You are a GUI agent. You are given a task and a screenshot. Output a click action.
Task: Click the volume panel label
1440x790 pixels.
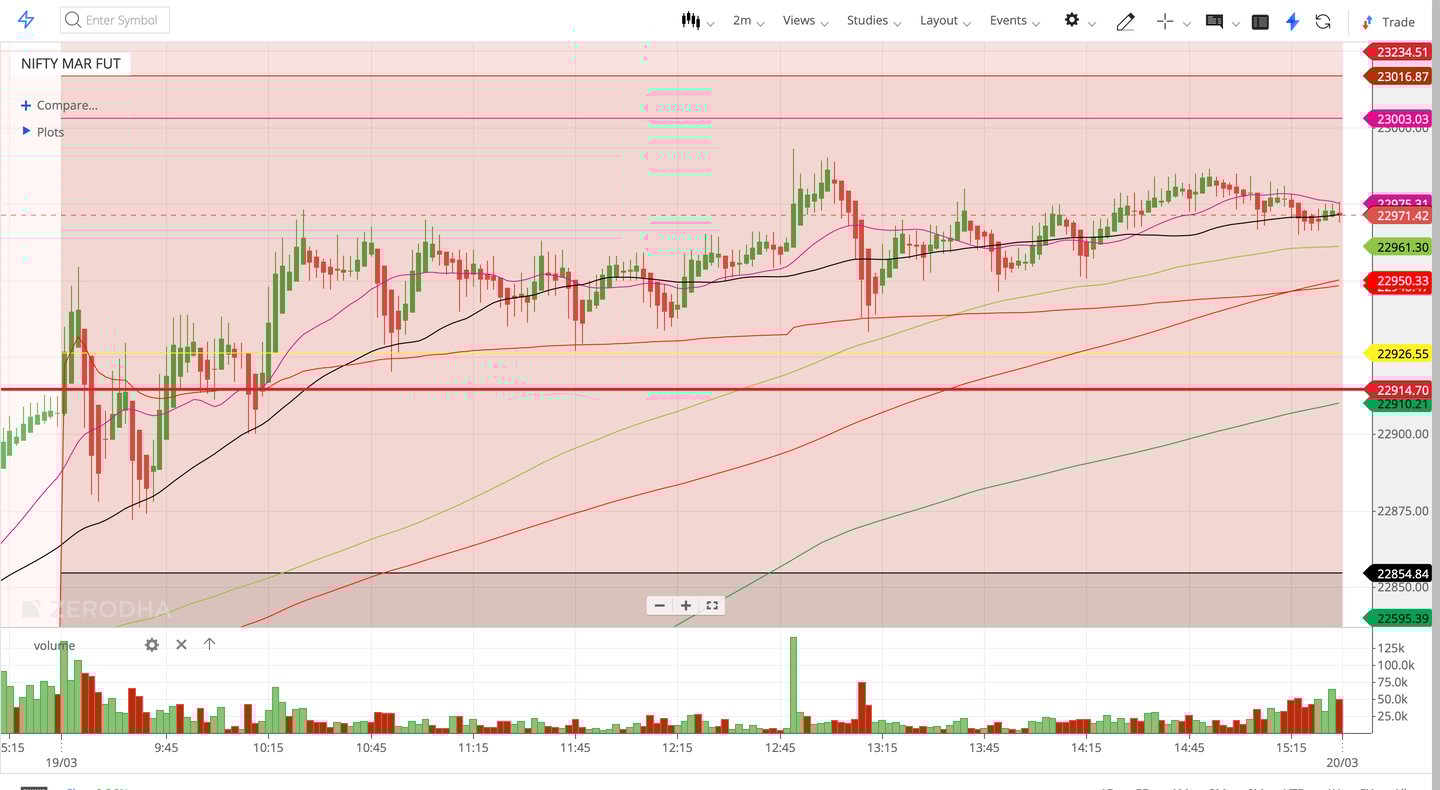tap(54, 645)
